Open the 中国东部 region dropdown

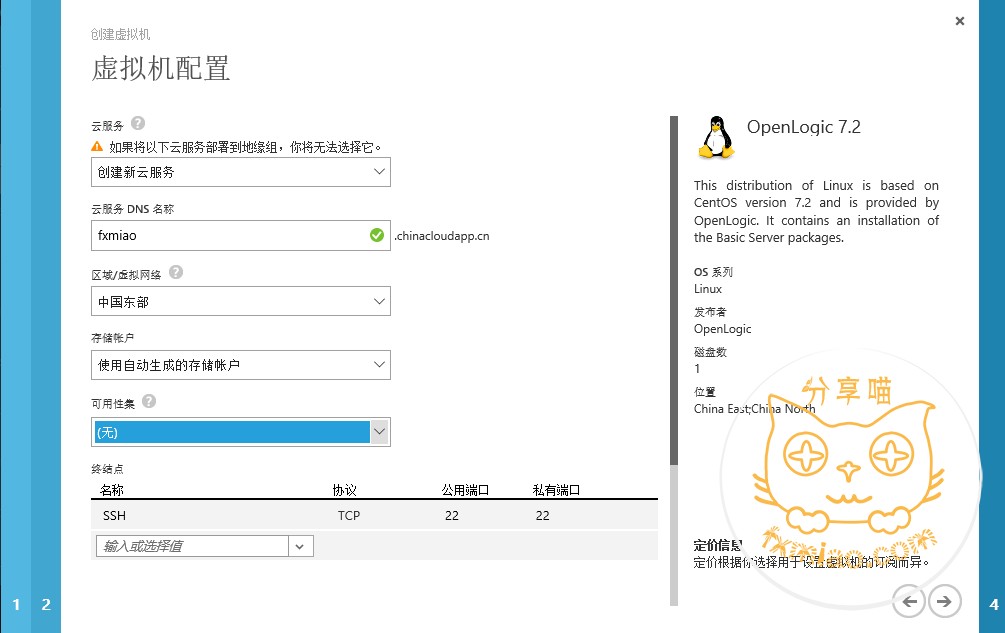pyautogui.click(x=241, y=301)
